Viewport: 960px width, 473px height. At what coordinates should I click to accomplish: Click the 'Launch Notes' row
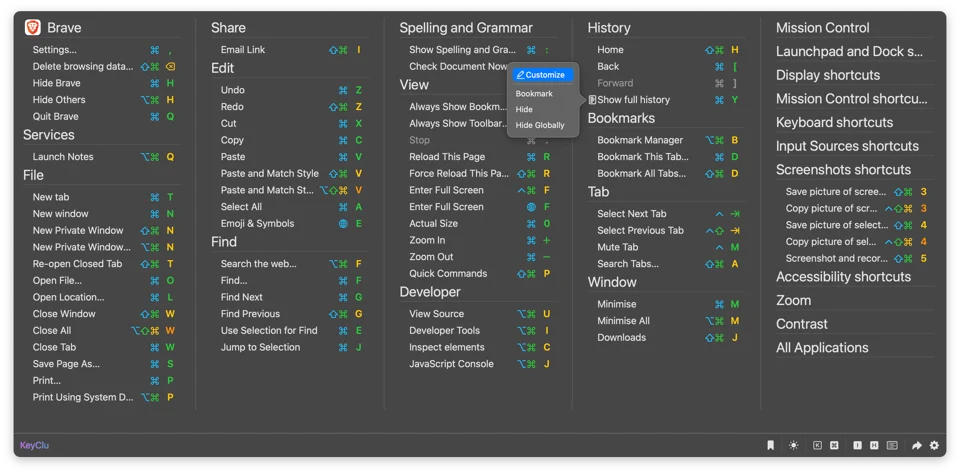(x=103, y=157)
